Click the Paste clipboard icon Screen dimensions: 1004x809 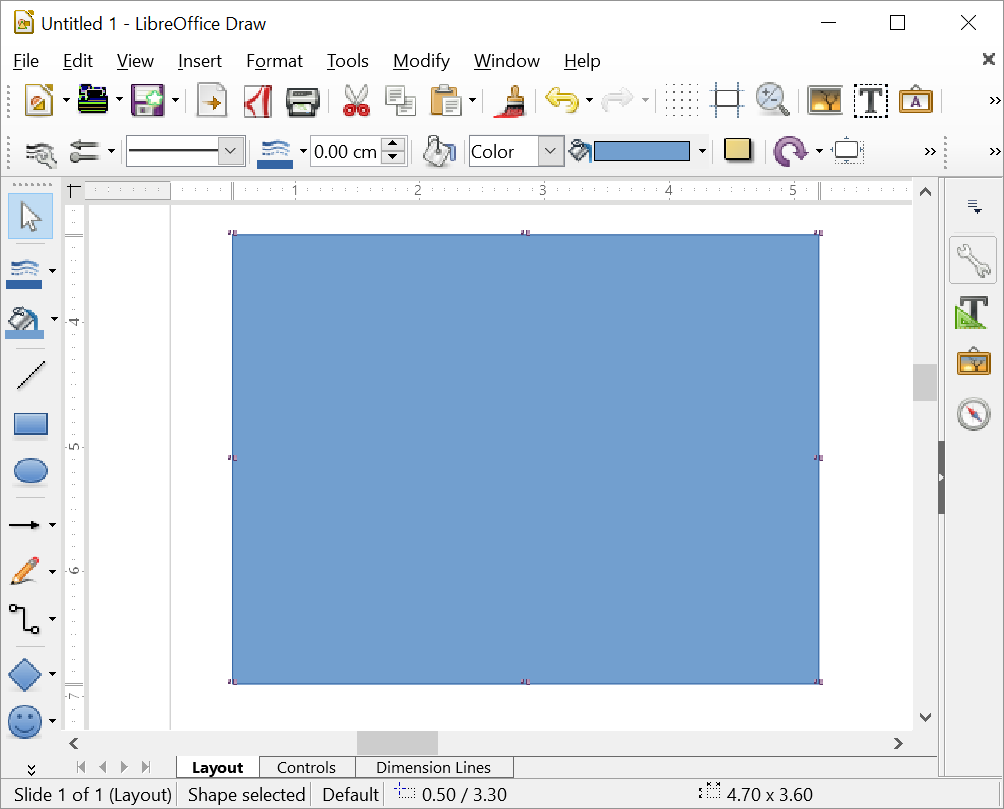click(446, 101)
